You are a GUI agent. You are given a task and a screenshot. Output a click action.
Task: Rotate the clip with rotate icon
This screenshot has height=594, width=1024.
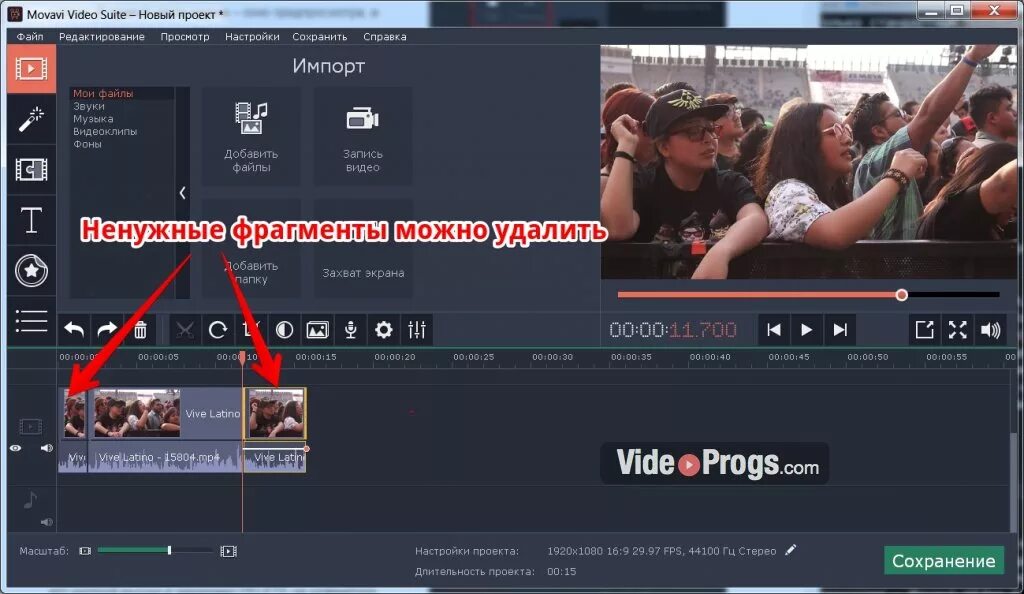[x=217, y=330]
